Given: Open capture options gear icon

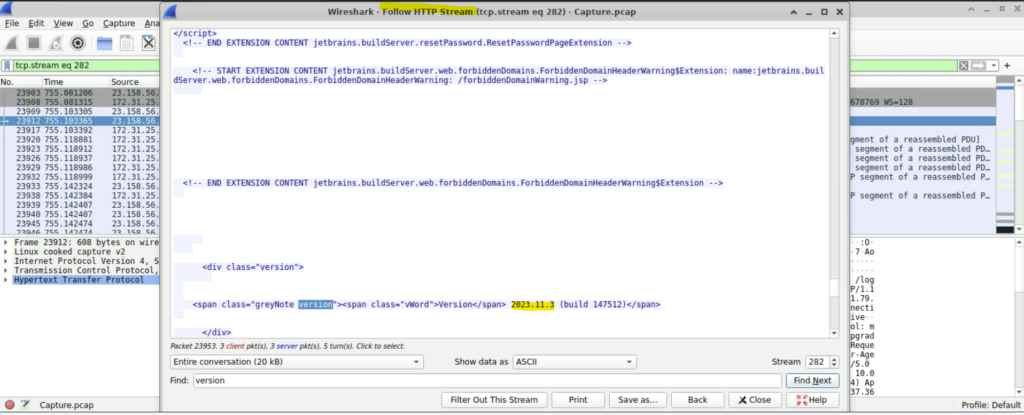Looking at the screenshot, I should (78, 43).
